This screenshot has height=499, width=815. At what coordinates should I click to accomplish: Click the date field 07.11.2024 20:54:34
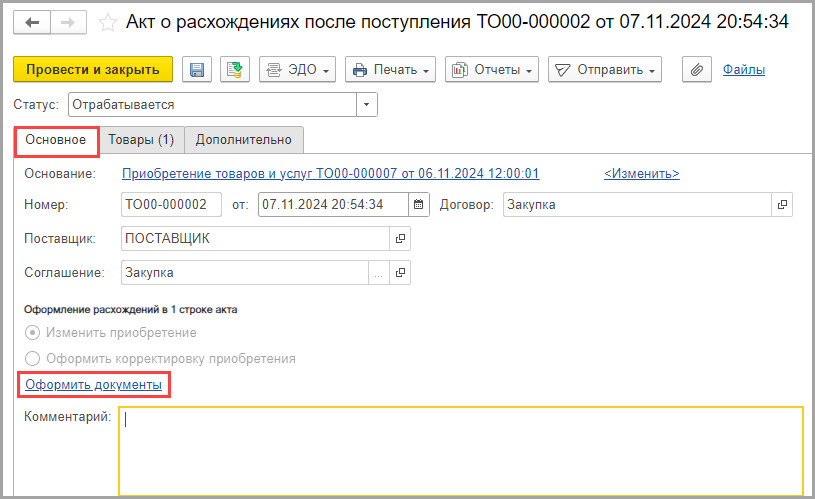pyautogui.click(x=333, y=204)
